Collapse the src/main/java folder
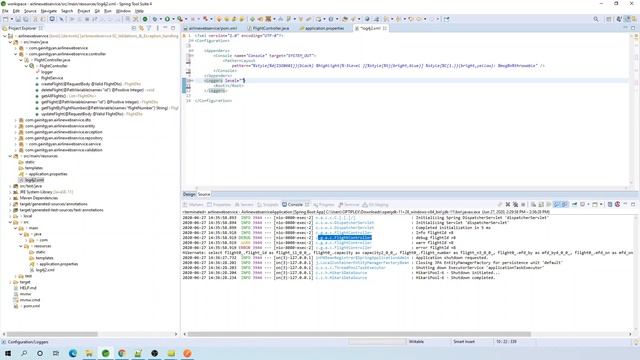The image size is (640, 360). tap(10, 42)
